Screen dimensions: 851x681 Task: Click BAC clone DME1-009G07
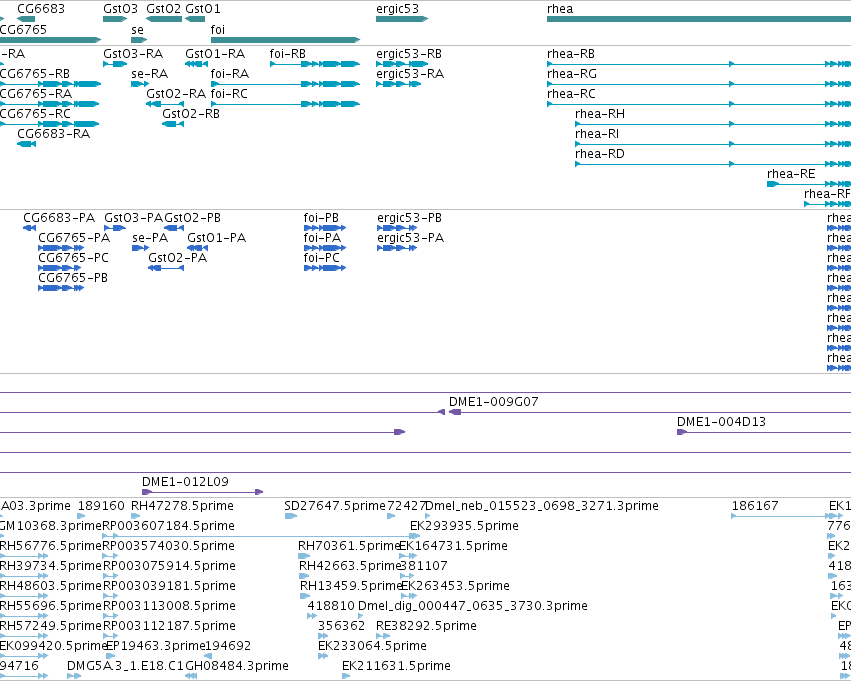(650, 412)
